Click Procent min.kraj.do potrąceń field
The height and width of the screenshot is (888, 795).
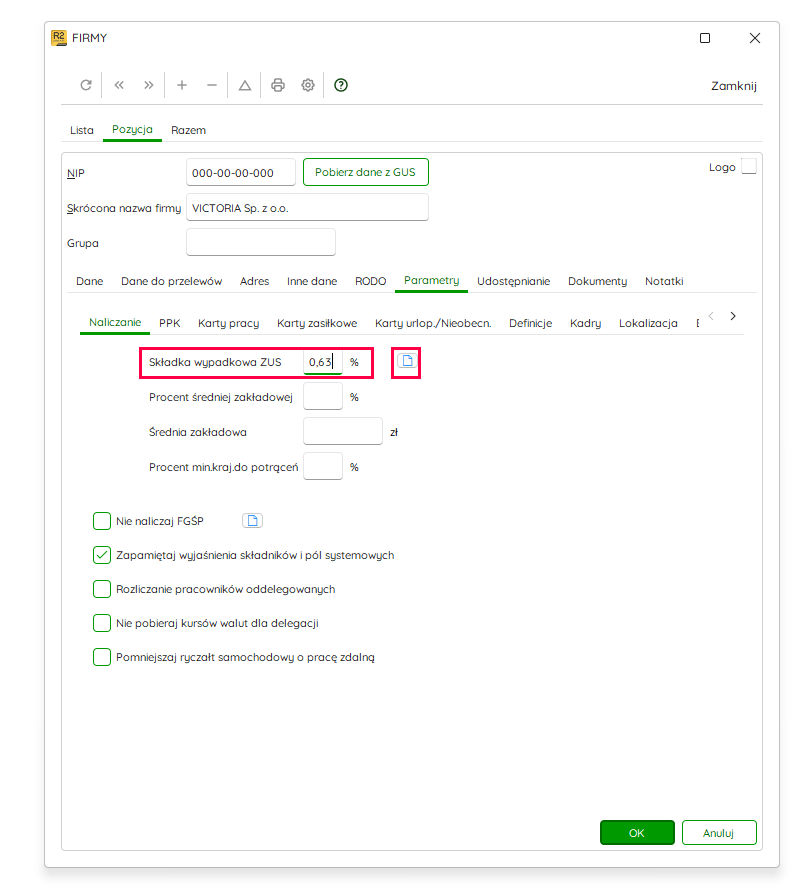coord(323,467)
